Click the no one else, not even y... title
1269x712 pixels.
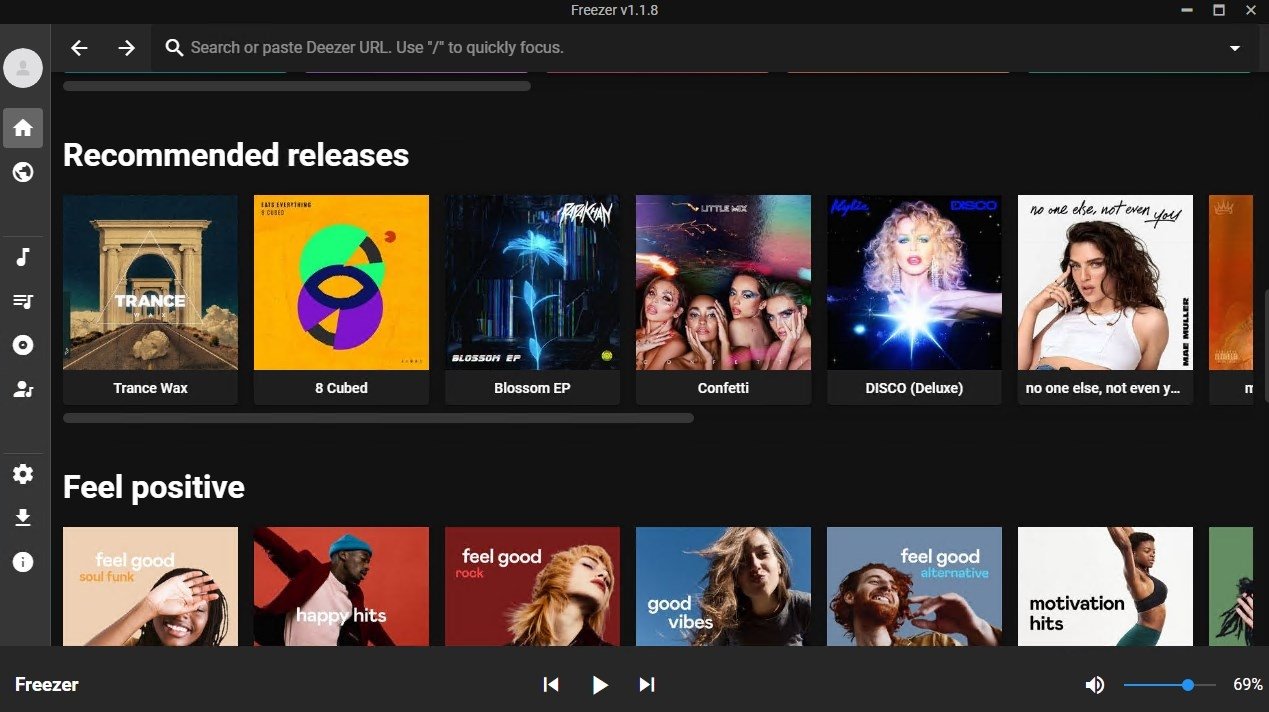click(1105, 388)
